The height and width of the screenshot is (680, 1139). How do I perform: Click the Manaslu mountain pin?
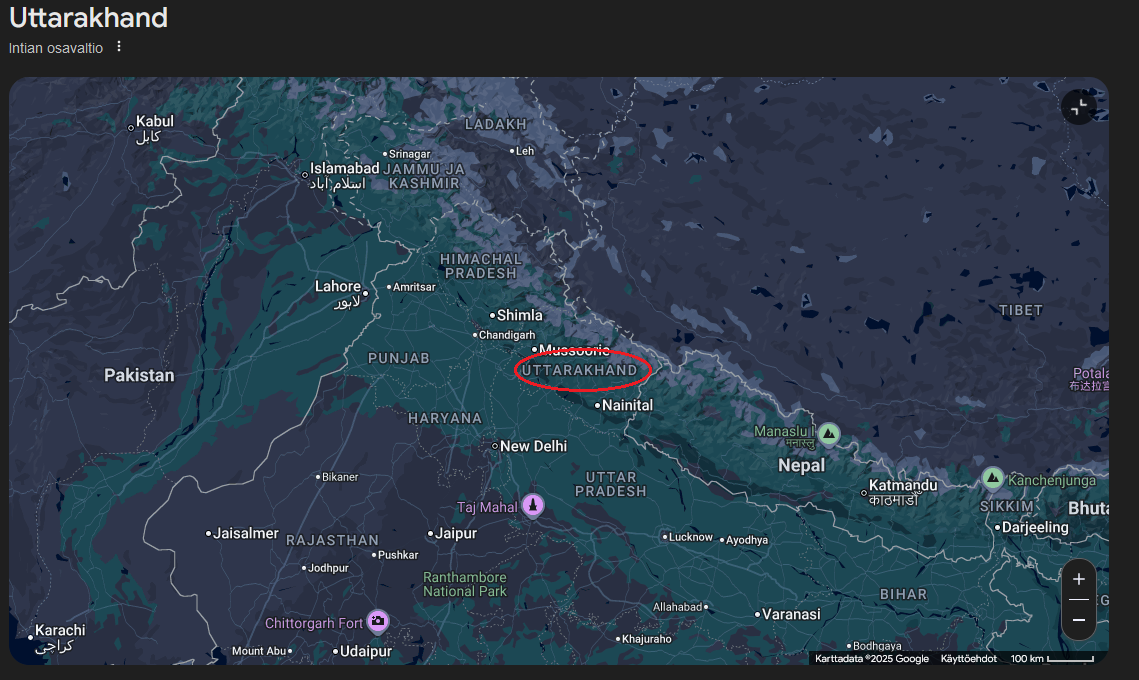[829, 434]
